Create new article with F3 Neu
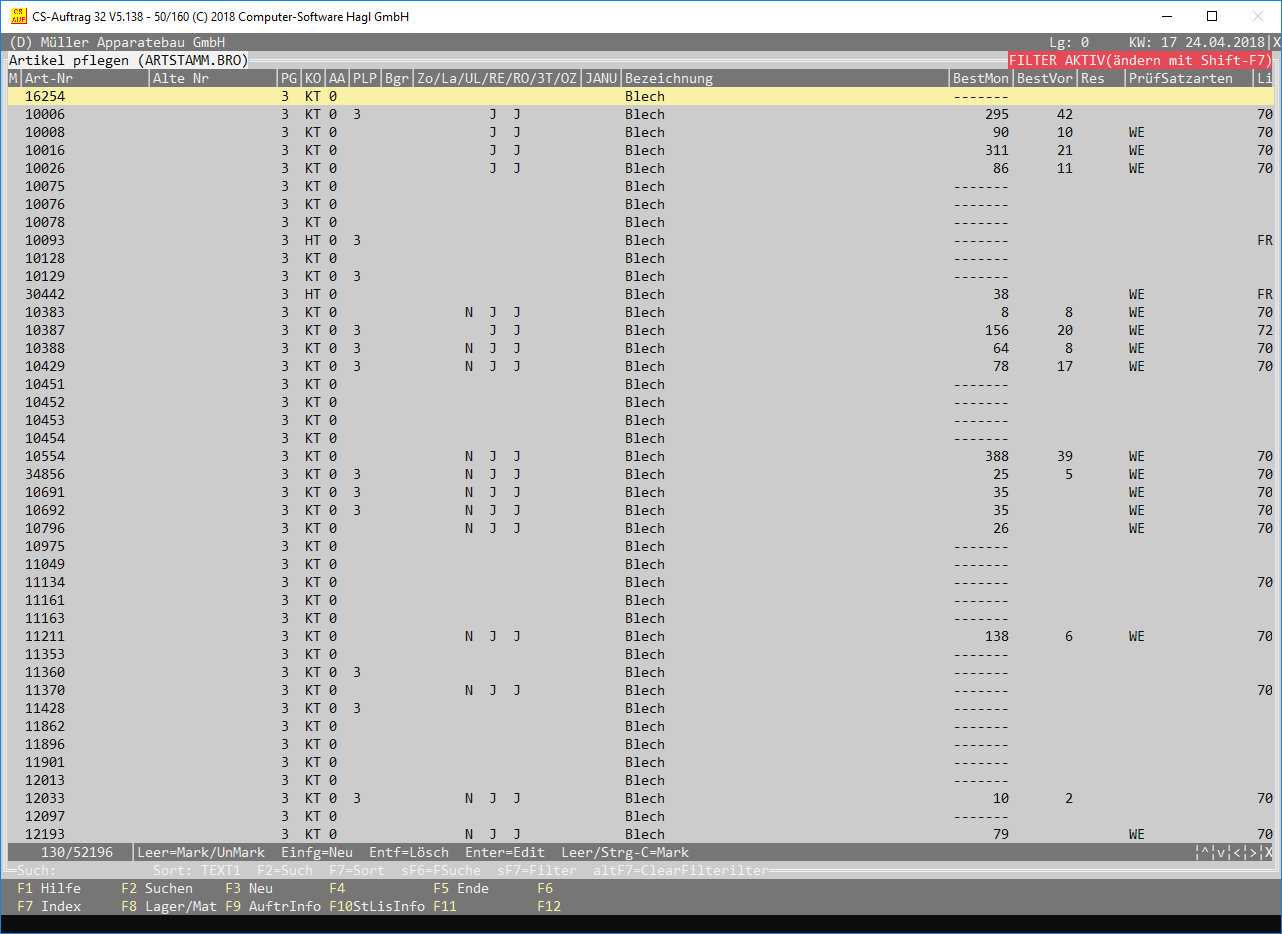The width and height of the screenshot is (1282, 934). coord(248,888)
